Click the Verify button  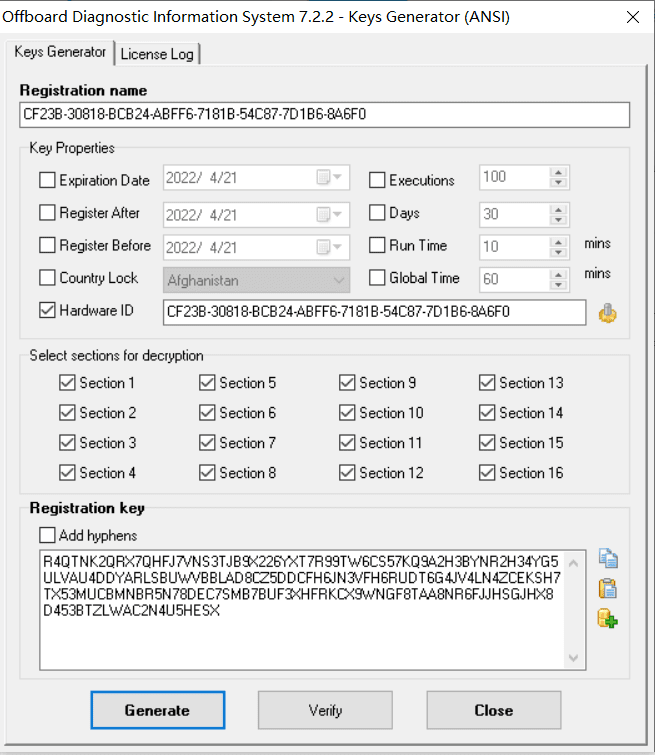click(x=325, y=711)
